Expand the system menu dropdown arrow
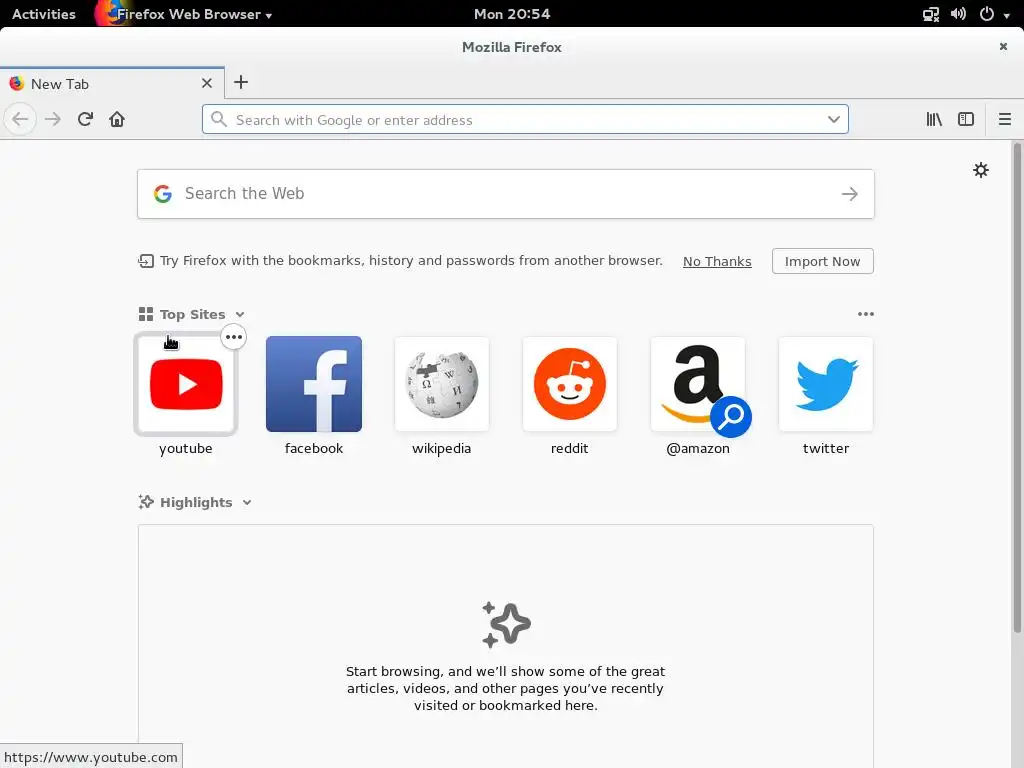The width and height of the screenshot is (1024, 768). [x=1006, y=15]
